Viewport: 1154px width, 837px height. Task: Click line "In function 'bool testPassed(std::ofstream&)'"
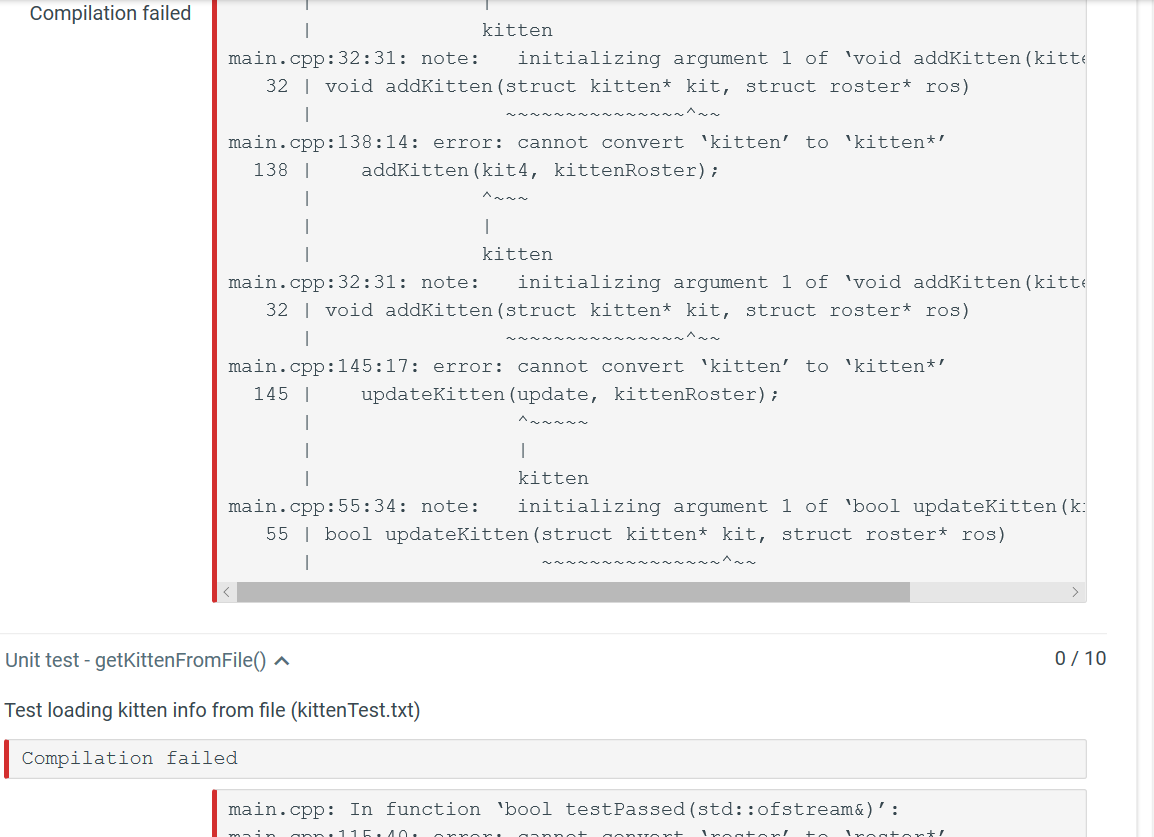[563, 809]
